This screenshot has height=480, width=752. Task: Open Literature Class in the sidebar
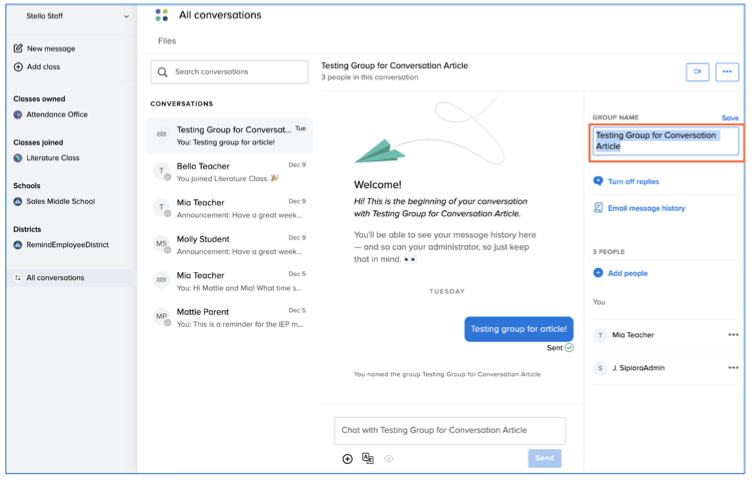coord(53,158)
